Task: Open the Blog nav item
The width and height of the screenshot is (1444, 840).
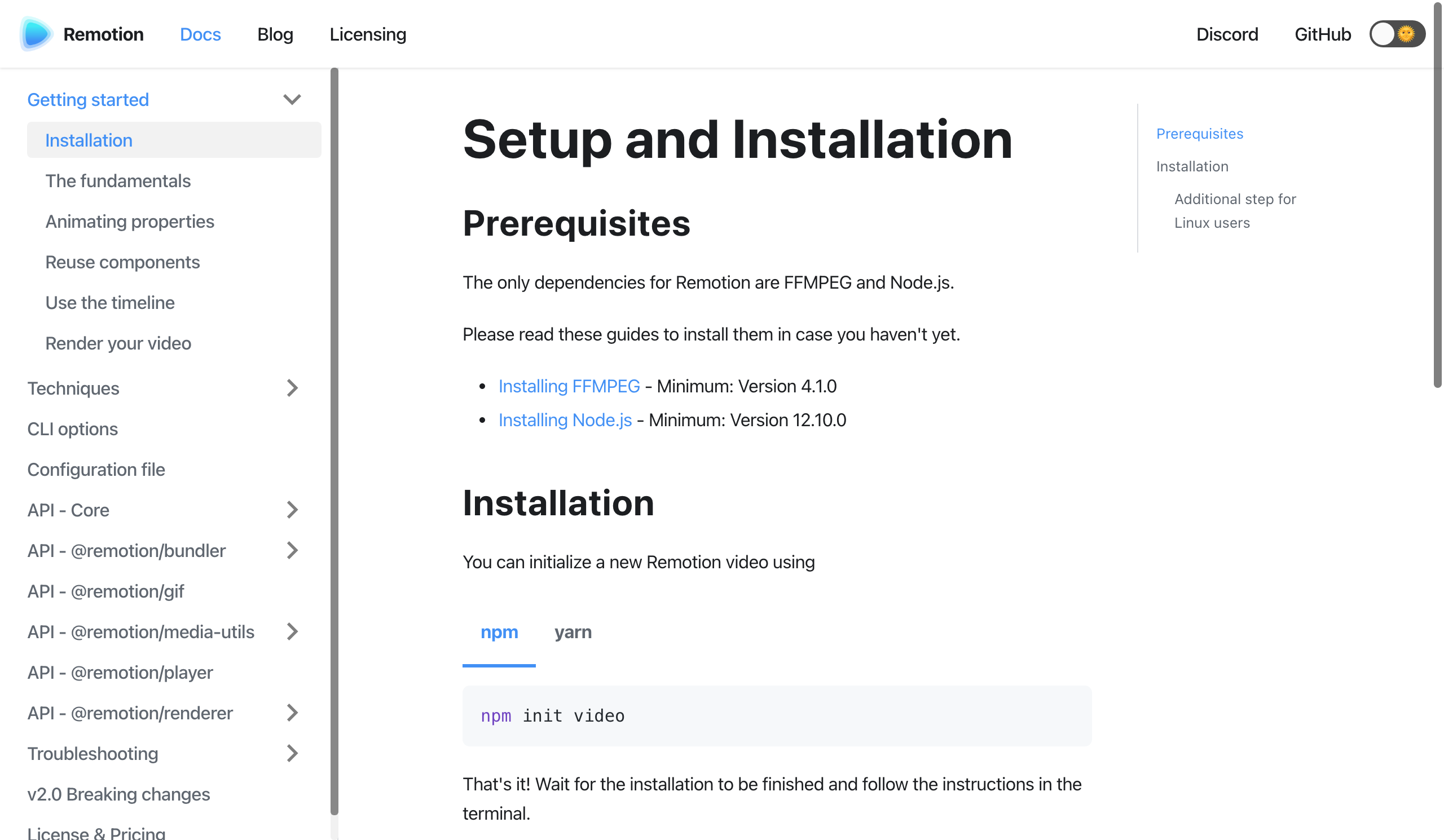Action: 275,34
